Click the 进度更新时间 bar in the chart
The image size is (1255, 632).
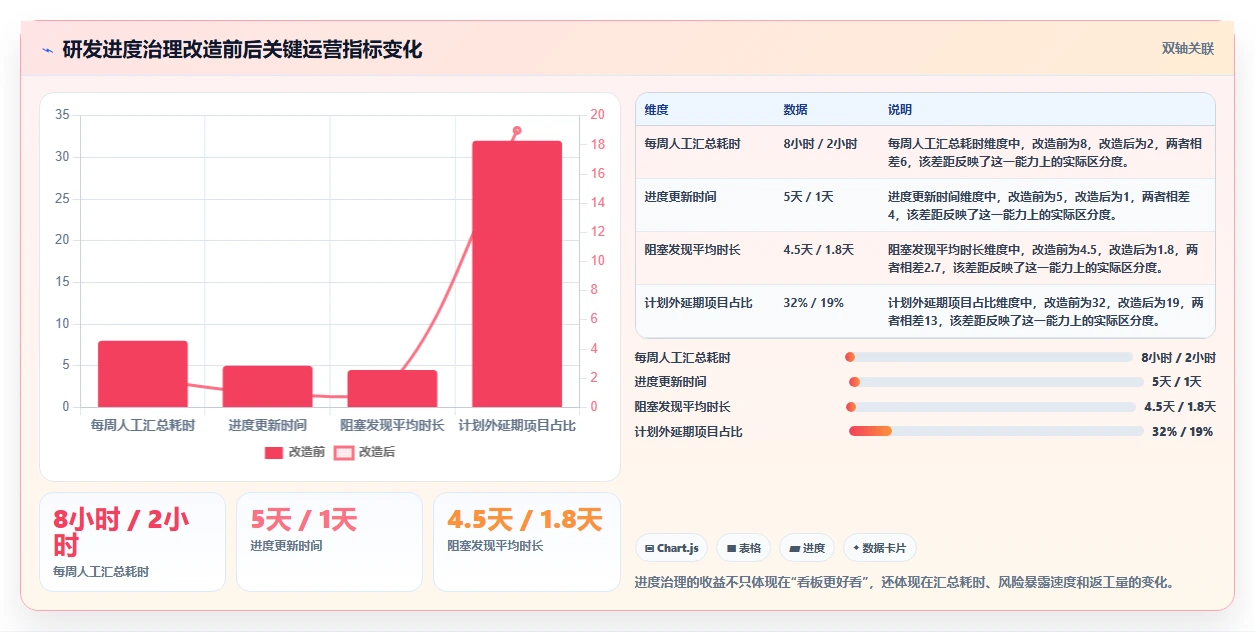268,386
